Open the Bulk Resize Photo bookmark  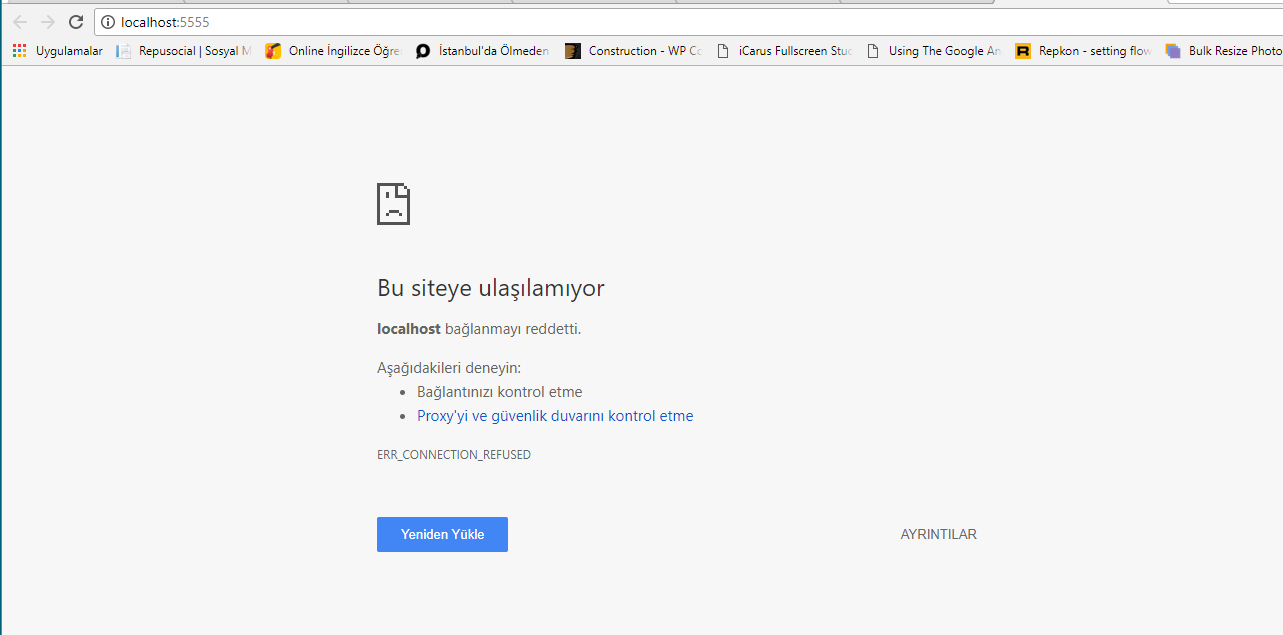[x=1223, y=51]
